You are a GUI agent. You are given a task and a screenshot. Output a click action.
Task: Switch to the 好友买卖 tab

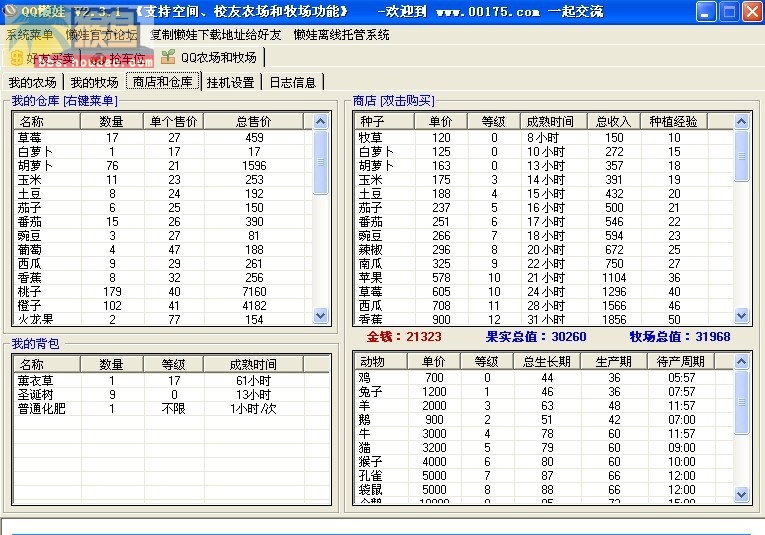(42, 59)
